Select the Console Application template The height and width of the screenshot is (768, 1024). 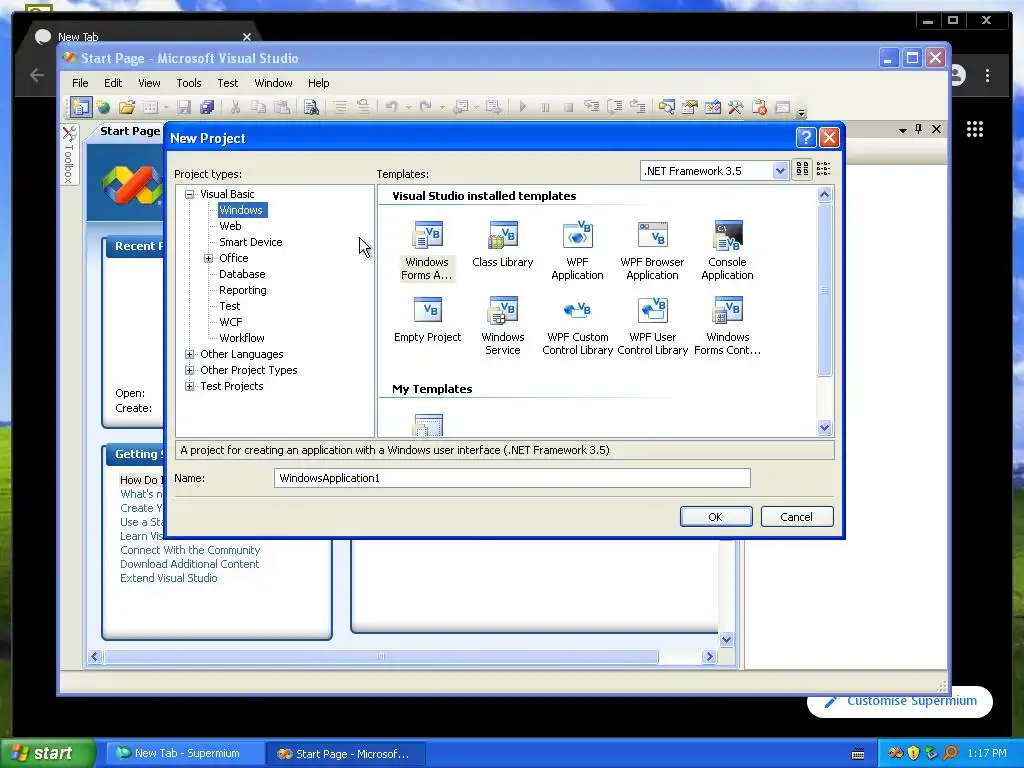(x=728, y=251)
